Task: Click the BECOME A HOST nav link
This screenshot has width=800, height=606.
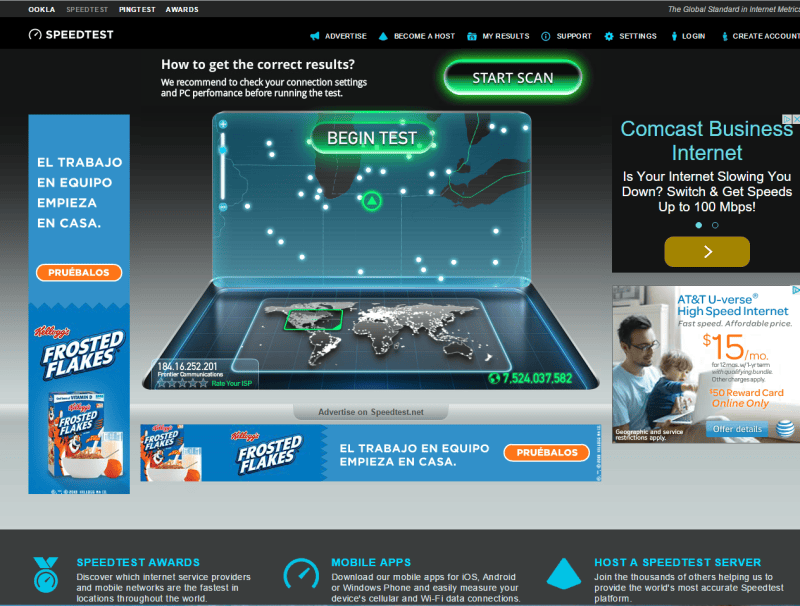Action: tap(424, 36)
